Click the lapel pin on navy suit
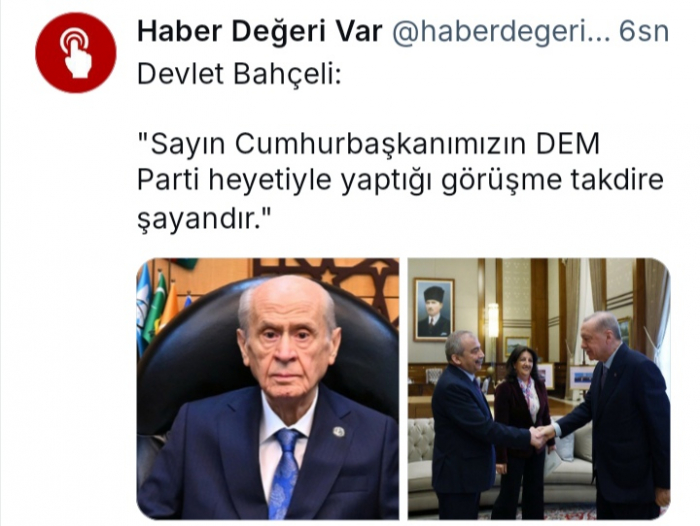700x526 pixels. pyautogui.click(x=339, y=431)
